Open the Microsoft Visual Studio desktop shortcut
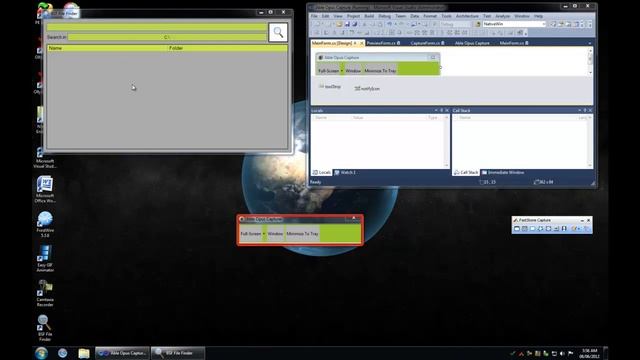640x360 pixels. click(x=44, y=157)
